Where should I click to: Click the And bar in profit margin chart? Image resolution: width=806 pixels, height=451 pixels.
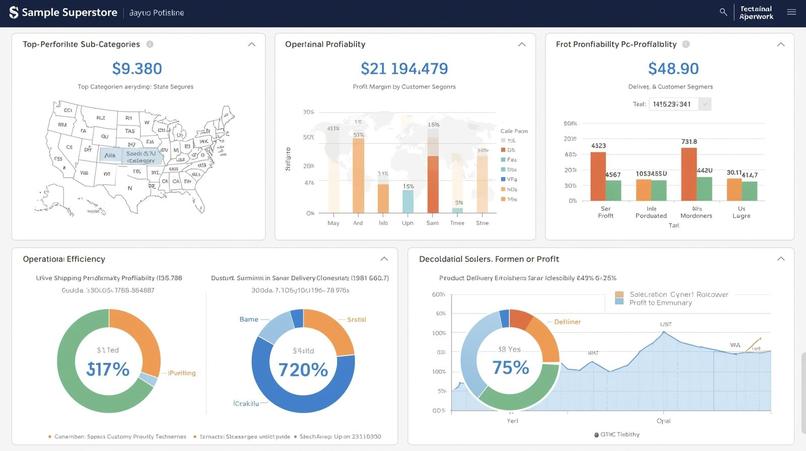click(358, 175)
